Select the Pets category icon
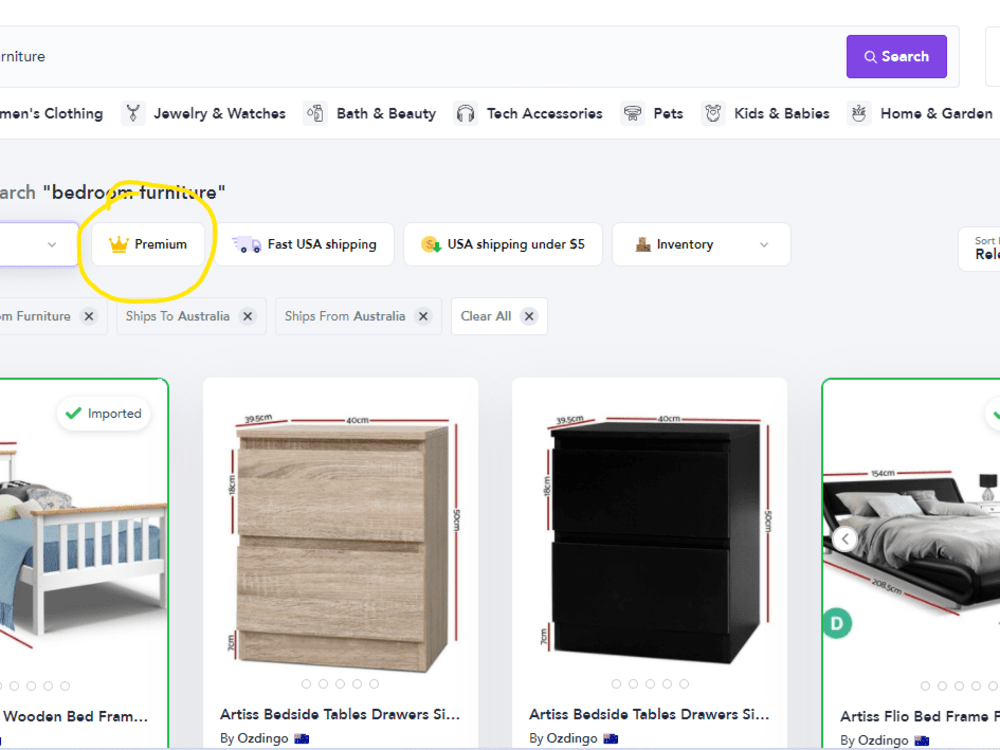 631,113
